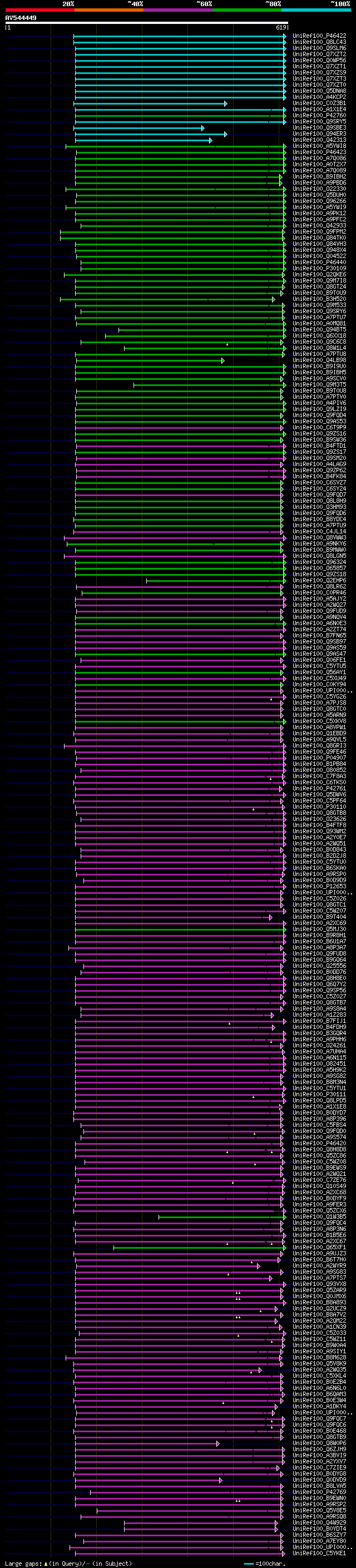The width and height of the screenshot is (356, 1568).
Task: Open hit UniRef100_A1DKY4 label
Action: point(319,1407)
